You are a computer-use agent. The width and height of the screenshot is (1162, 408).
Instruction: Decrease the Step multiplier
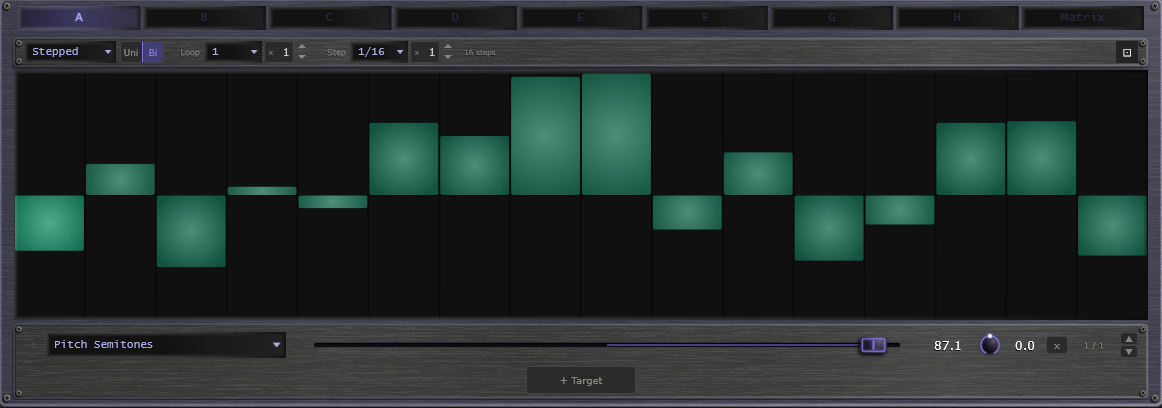[x=448, y=58]
